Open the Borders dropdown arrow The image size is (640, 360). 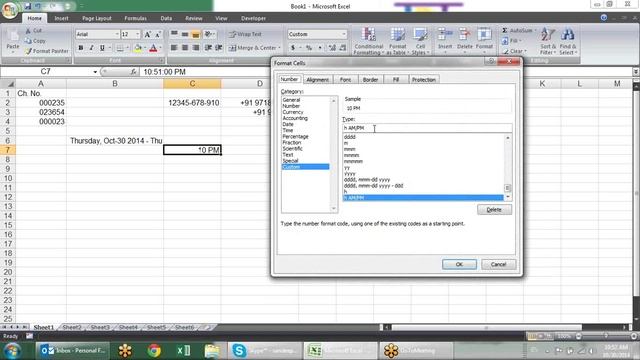pos(127,48)
